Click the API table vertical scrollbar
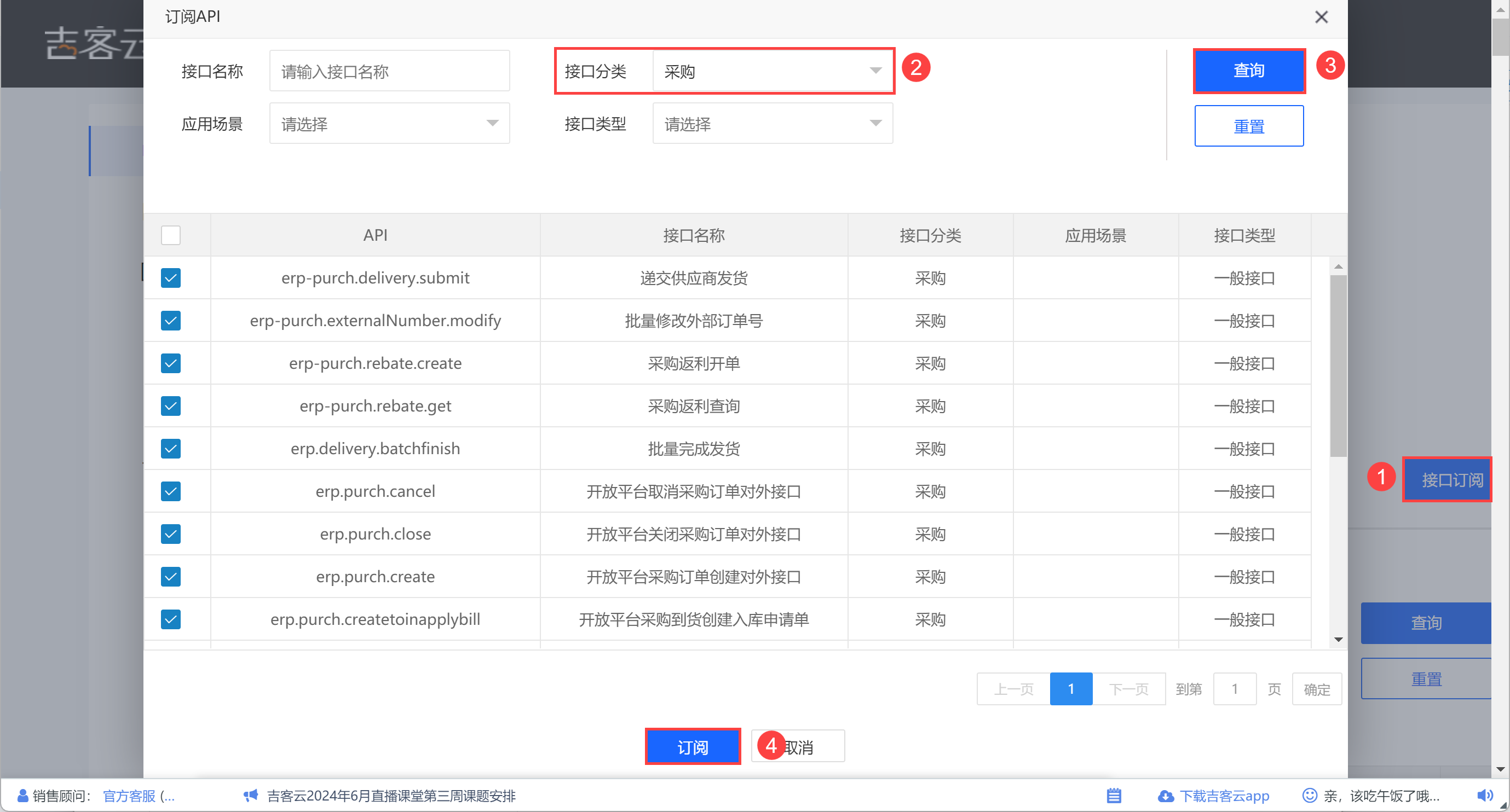Image resolution: width=1510 pixels, height=812 pixels. tap(1338, 366)
